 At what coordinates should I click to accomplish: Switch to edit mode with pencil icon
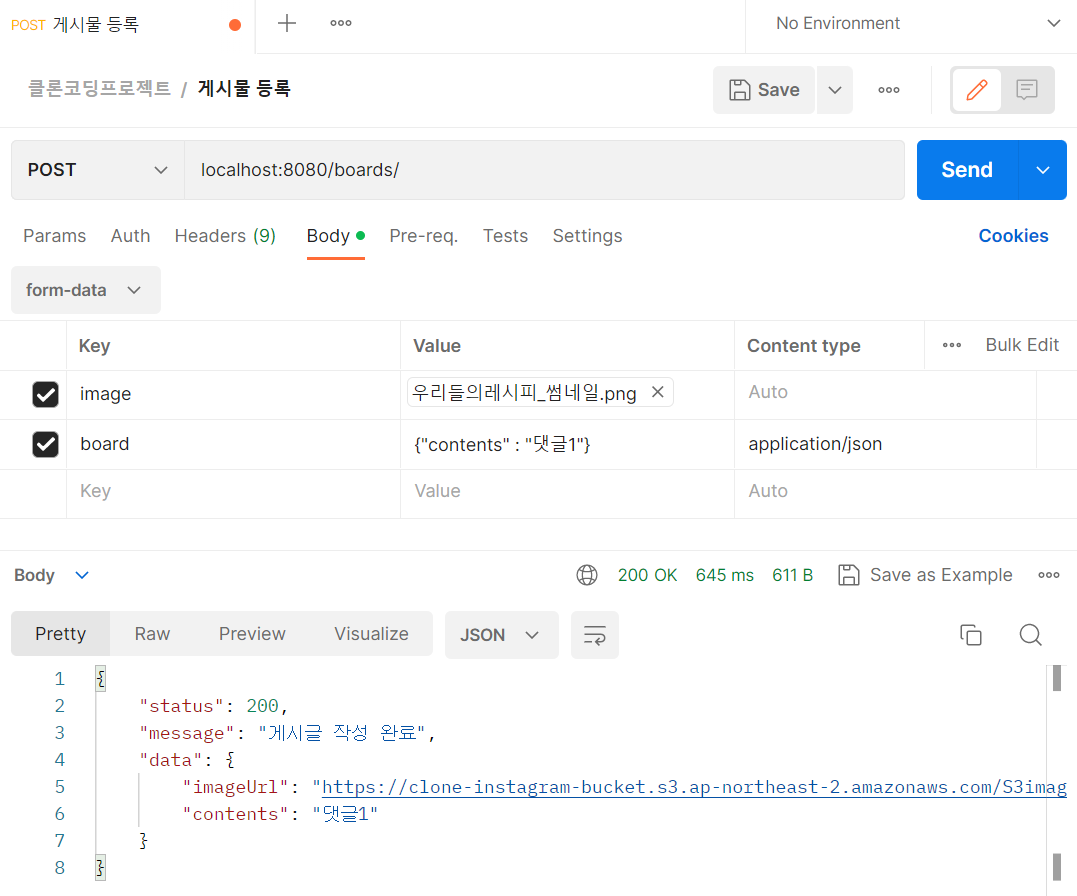[977, 90]
